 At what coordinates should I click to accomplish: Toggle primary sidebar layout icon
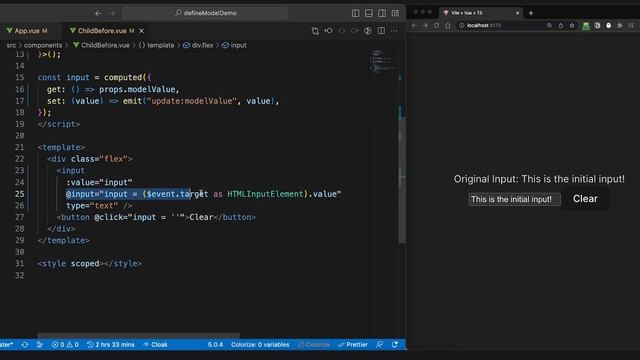pos(356,13)
